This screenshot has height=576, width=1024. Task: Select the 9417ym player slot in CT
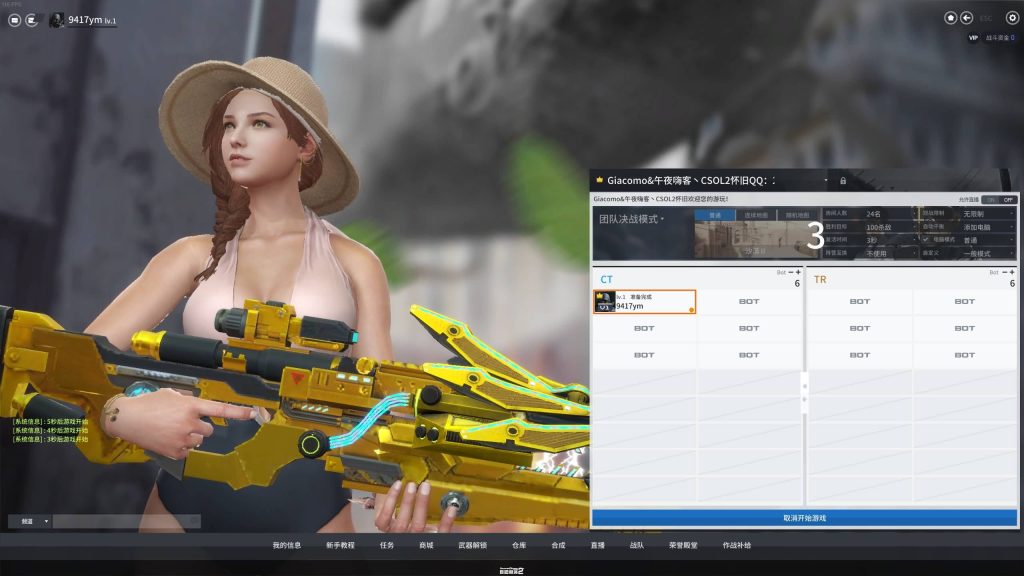click(645, 302)
